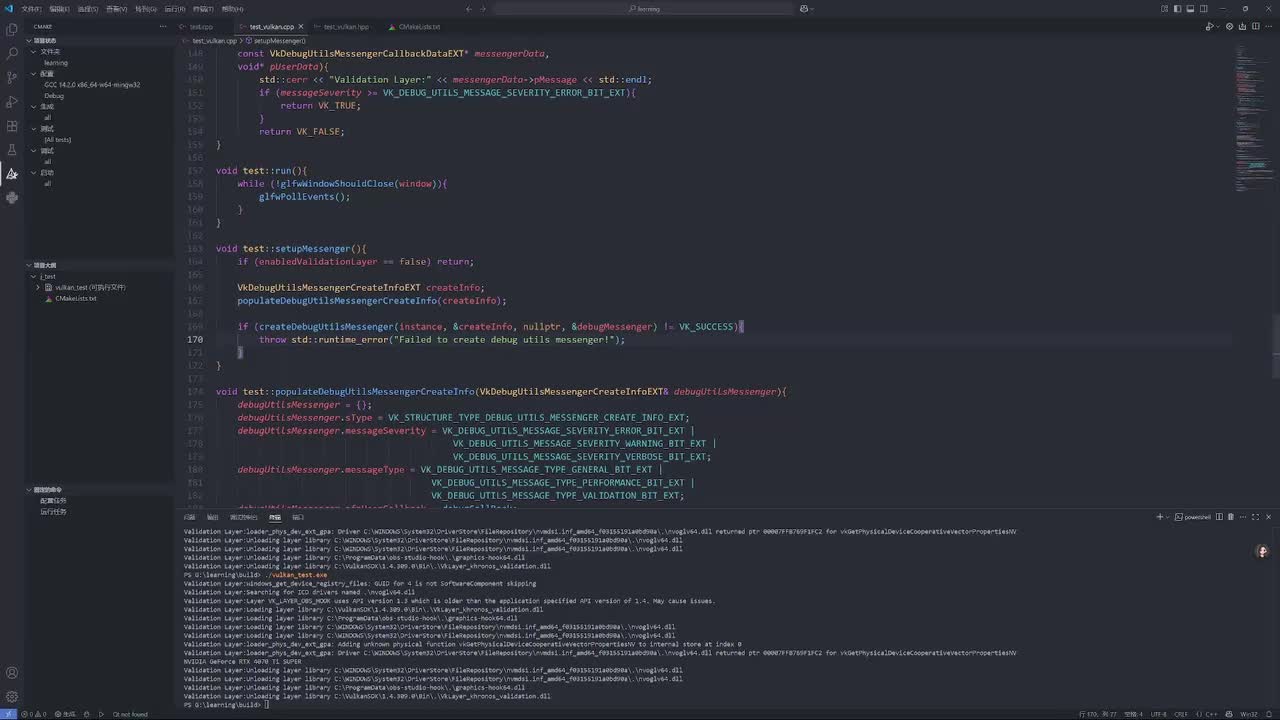Click the errors and warnings status indicator

[36, 714]
